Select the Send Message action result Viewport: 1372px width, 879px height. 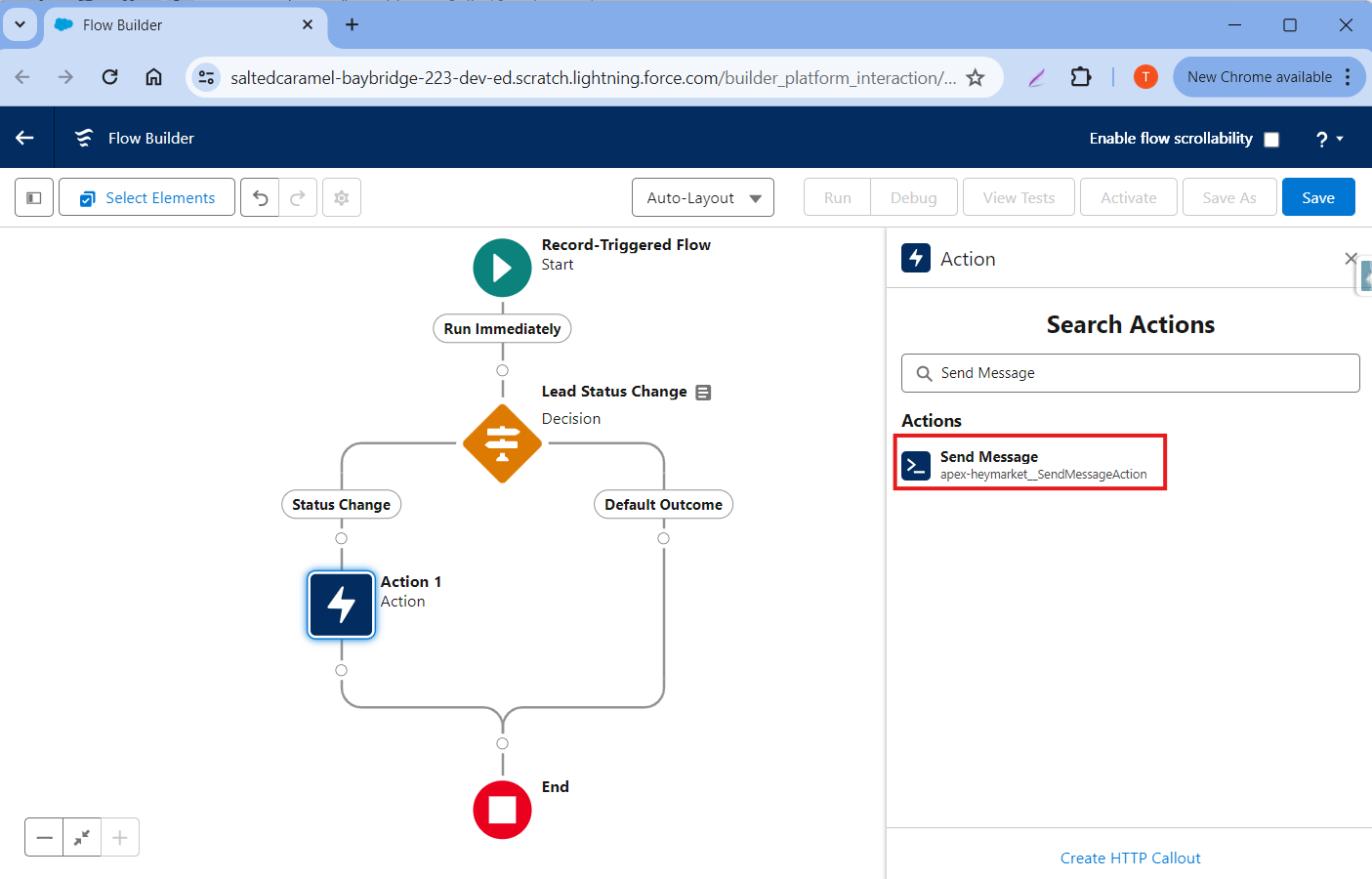[1030, 463]
